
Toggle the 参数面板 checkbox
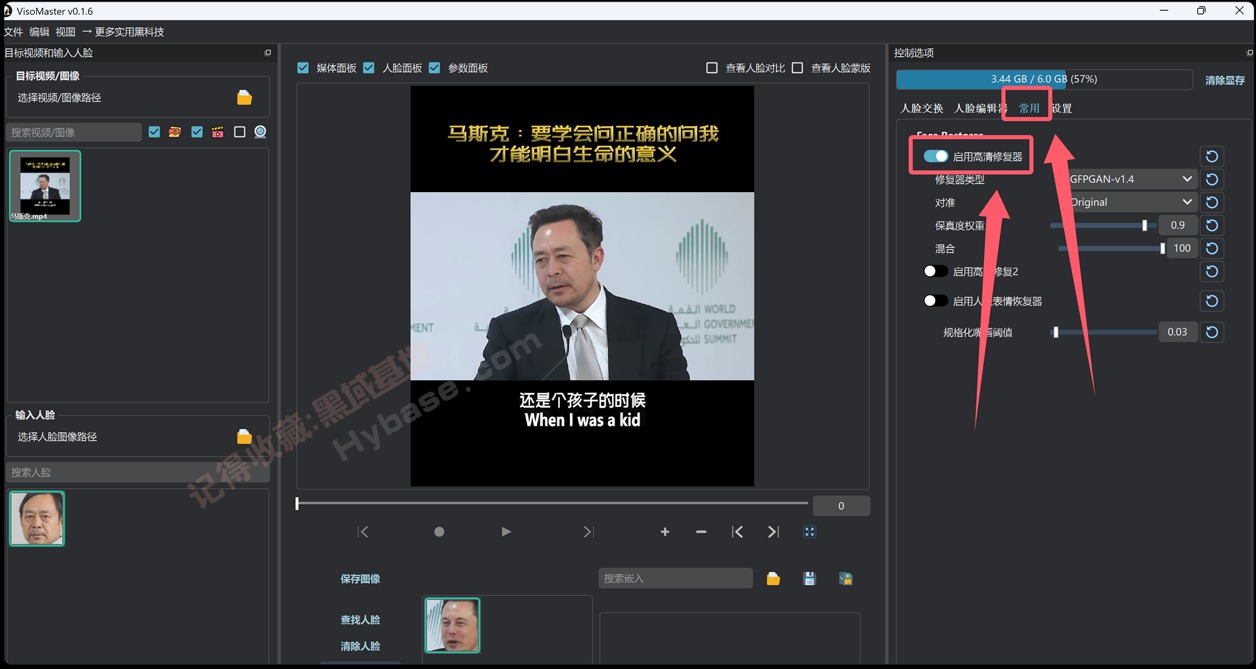click(x=434, y=68)
